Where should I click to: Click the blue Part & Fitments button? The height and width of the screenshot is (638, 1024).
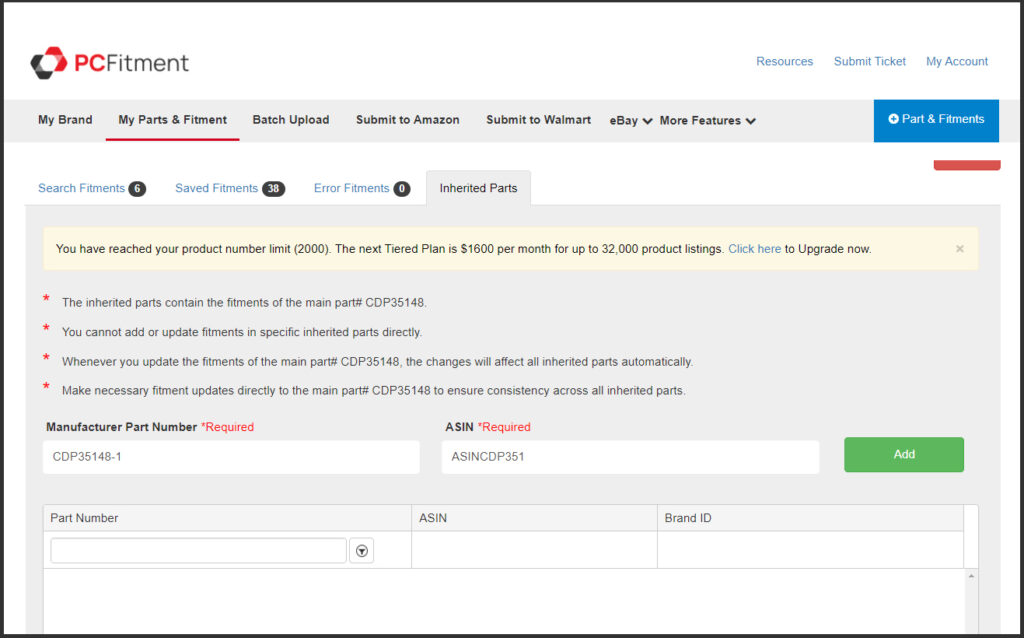pyautogui.click(x=936, y=119)
